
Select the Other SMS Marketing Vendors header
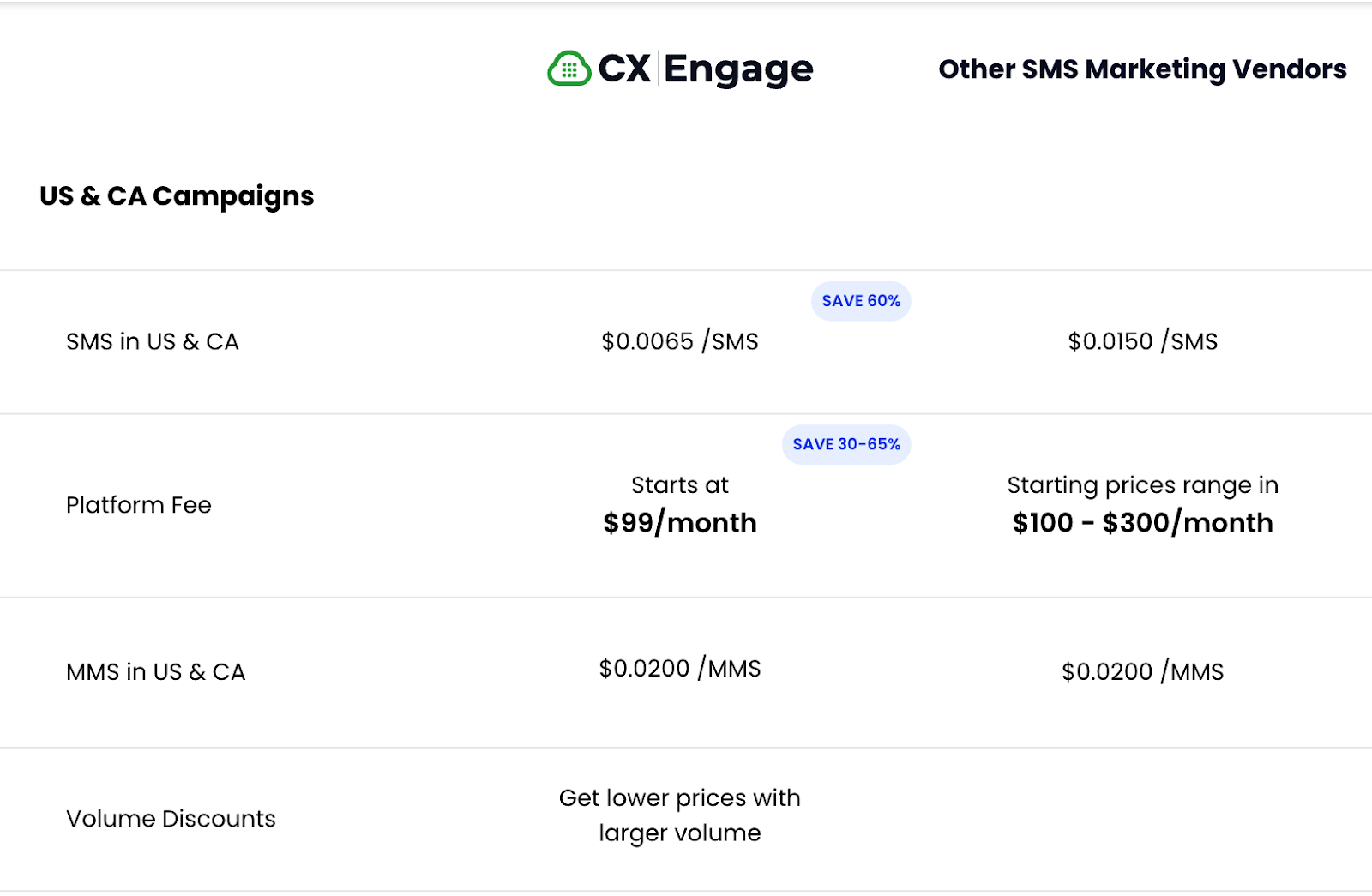click(x=1142, y=69)
